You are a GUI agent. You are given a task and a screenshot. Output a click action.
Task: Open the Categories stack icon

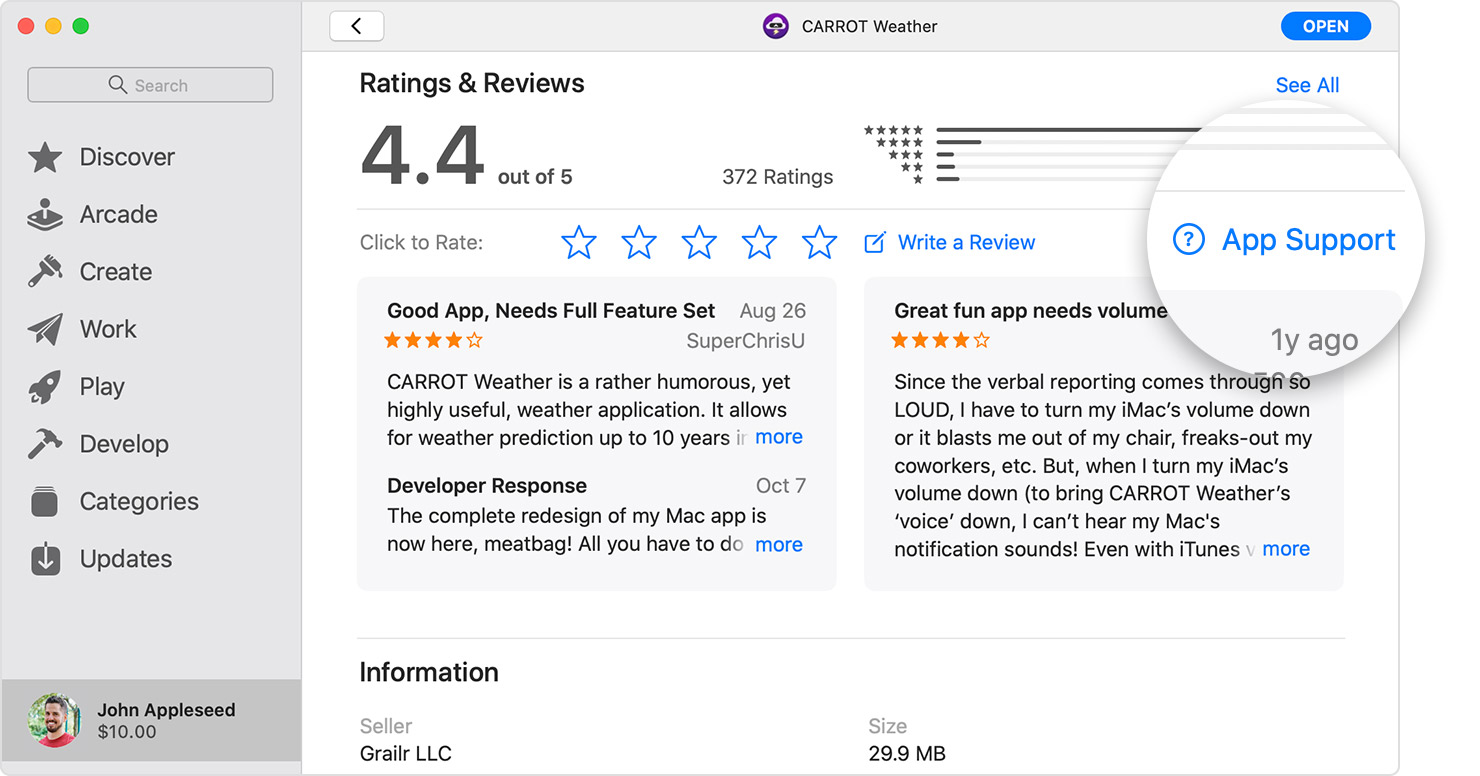(45, 502)
